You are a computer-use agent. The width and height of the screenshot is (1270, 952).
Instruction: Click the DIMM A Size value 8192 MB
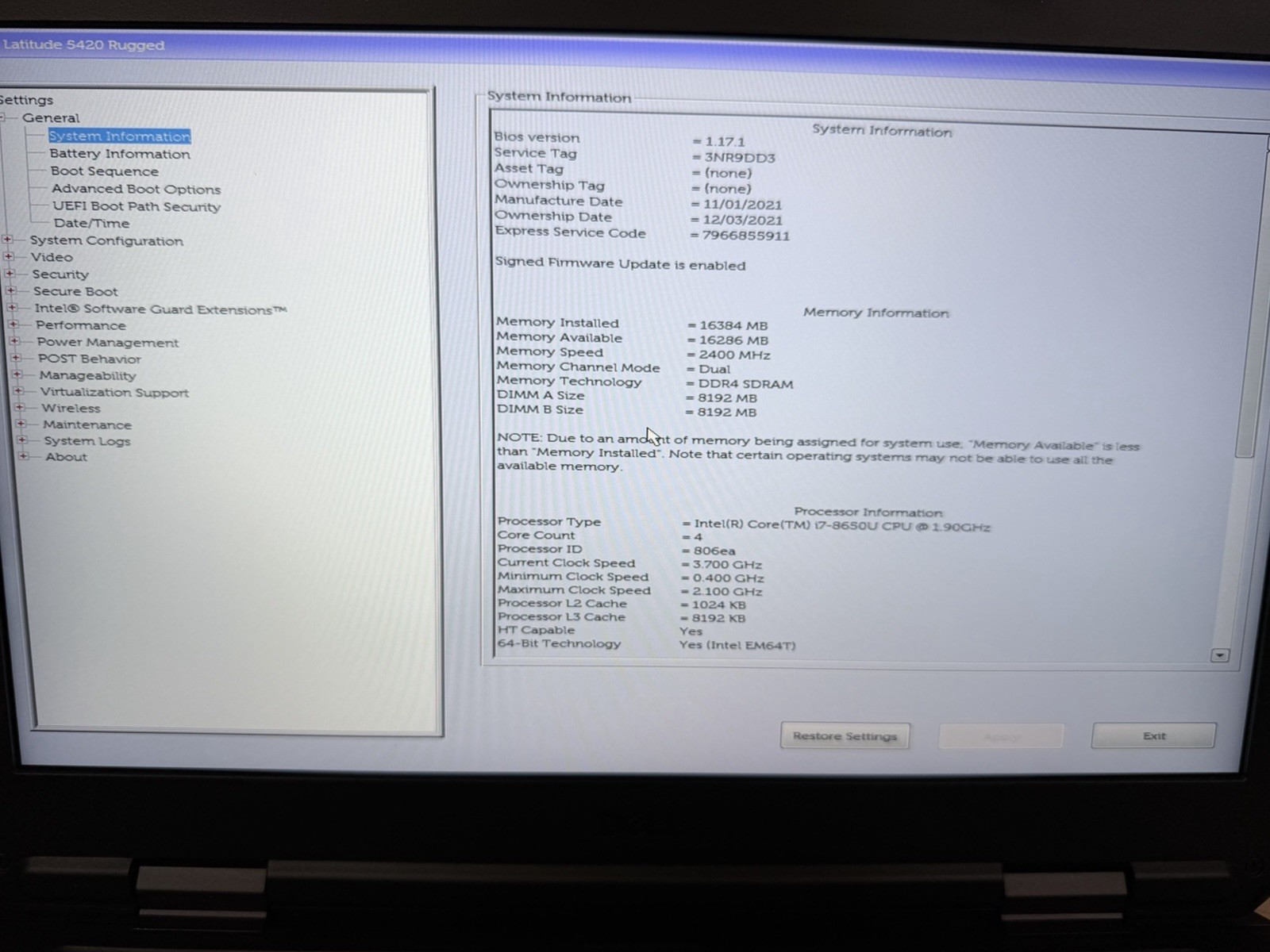727,399
